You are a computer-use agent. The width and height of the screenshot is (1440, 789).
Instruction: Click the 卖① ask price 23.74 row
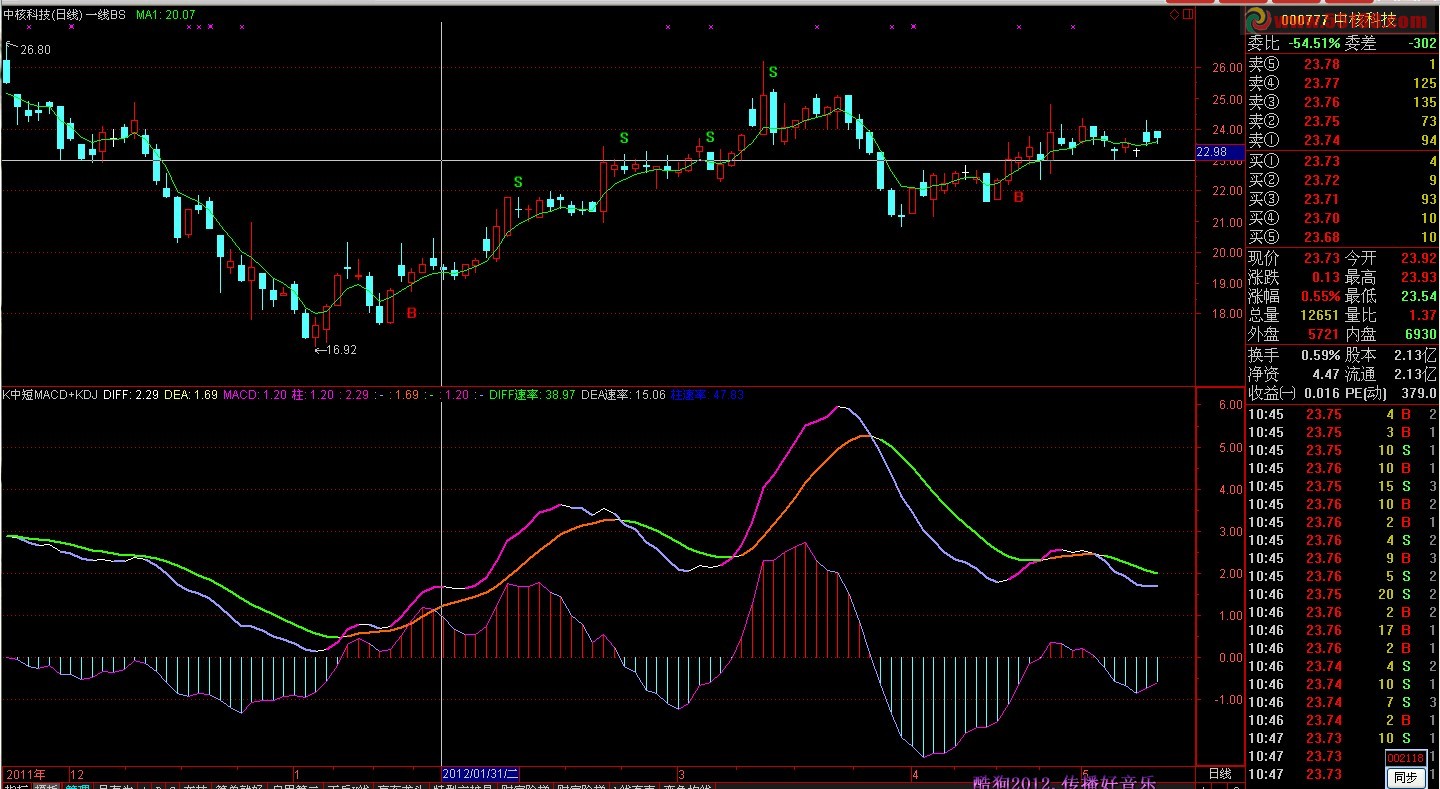1340,141
